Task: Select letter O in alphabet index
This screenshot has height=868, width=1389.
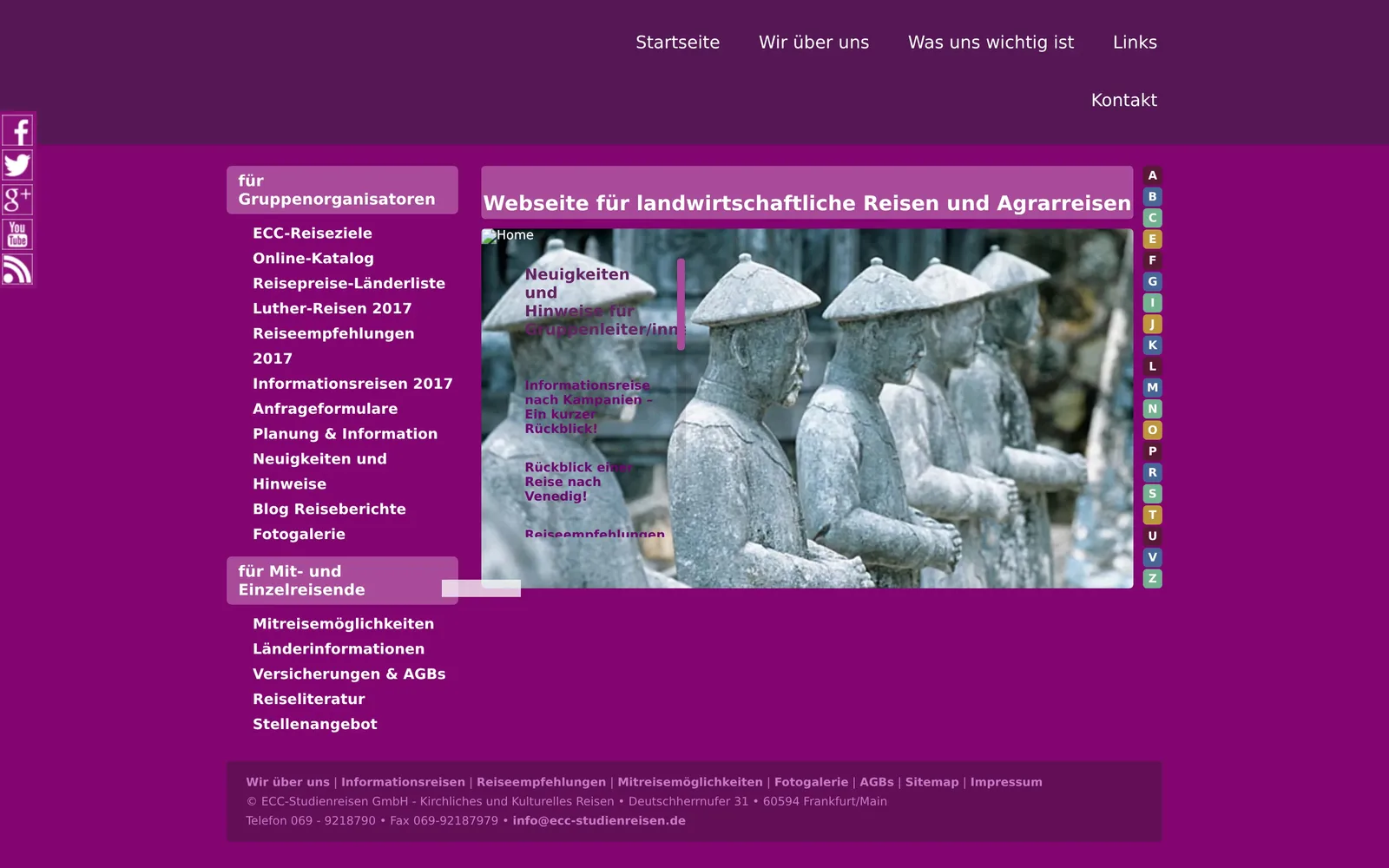Action: [1153, 430]
